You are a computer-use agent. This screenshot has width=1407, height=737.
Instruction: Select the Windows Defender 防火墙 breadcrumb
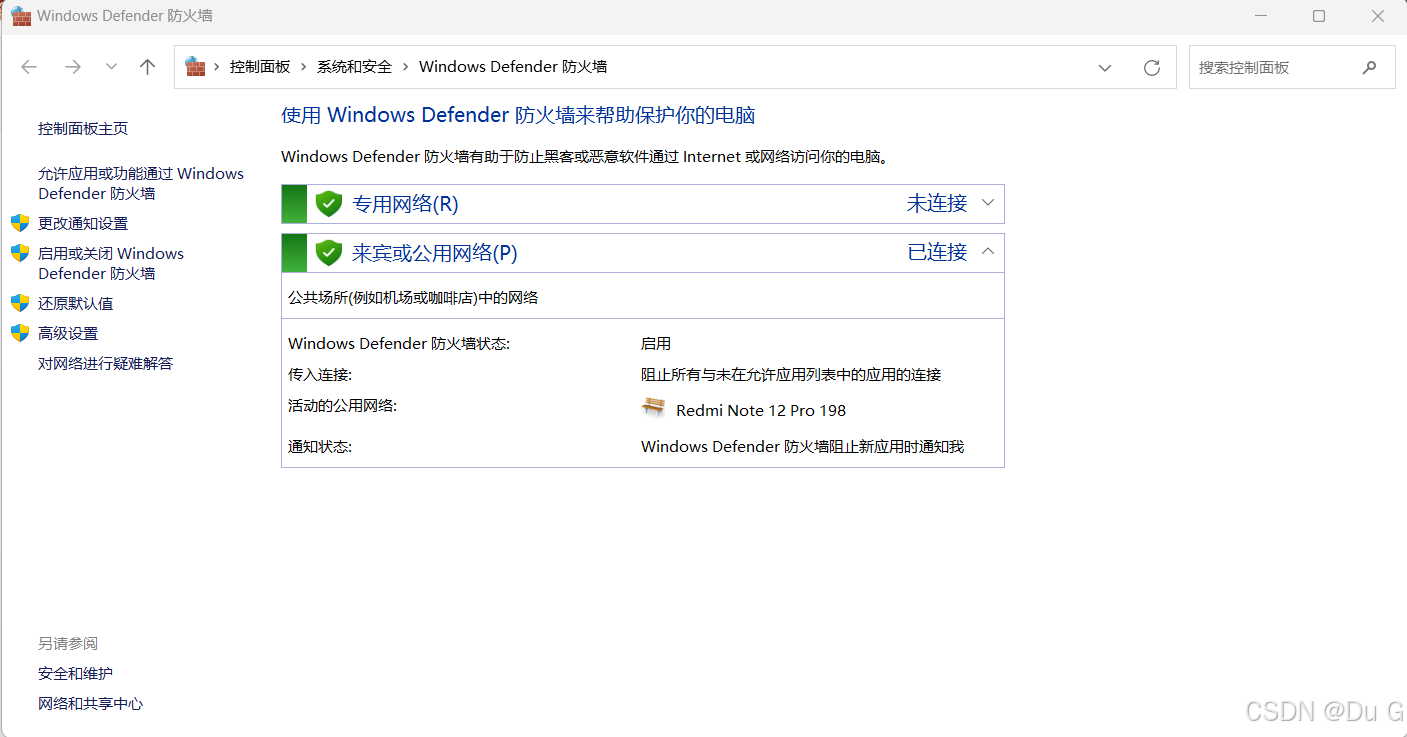coord(513,67)
